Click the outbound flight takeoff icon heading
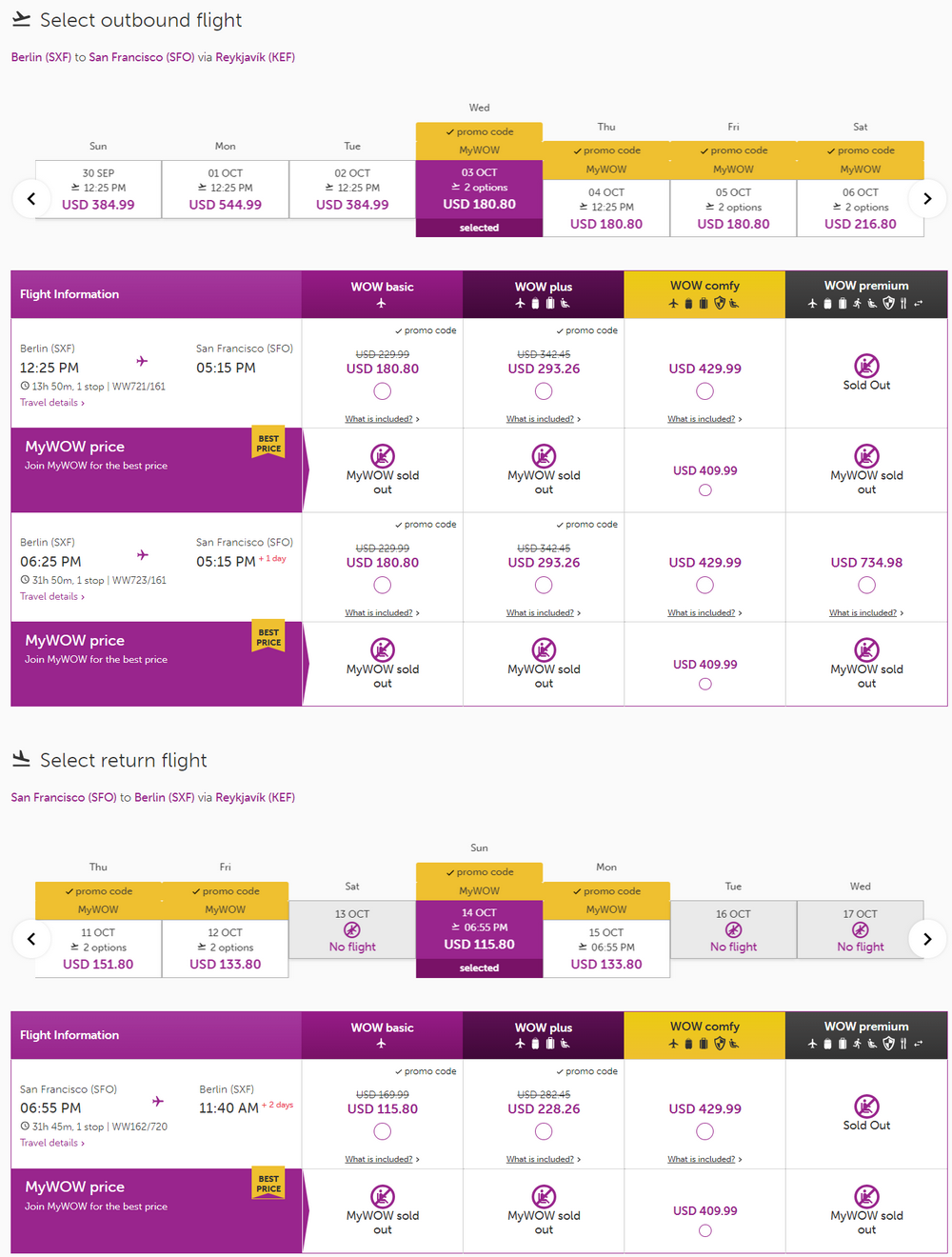The image size is (952, 1257). coord(21,19)
